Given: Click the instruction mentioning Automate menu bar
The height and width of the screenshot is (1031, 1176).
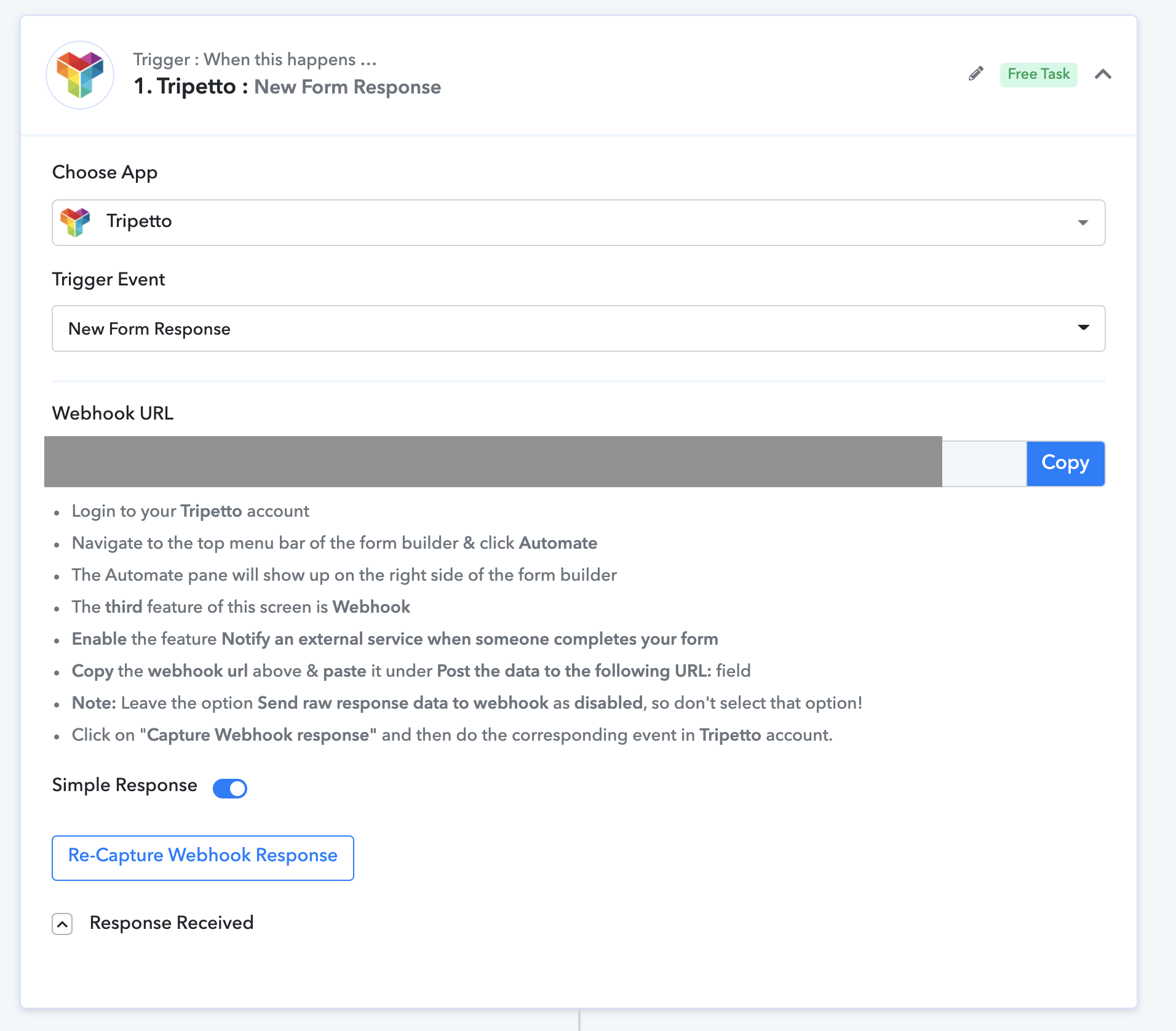Looking at the screenshot, I should click(335, 543).
